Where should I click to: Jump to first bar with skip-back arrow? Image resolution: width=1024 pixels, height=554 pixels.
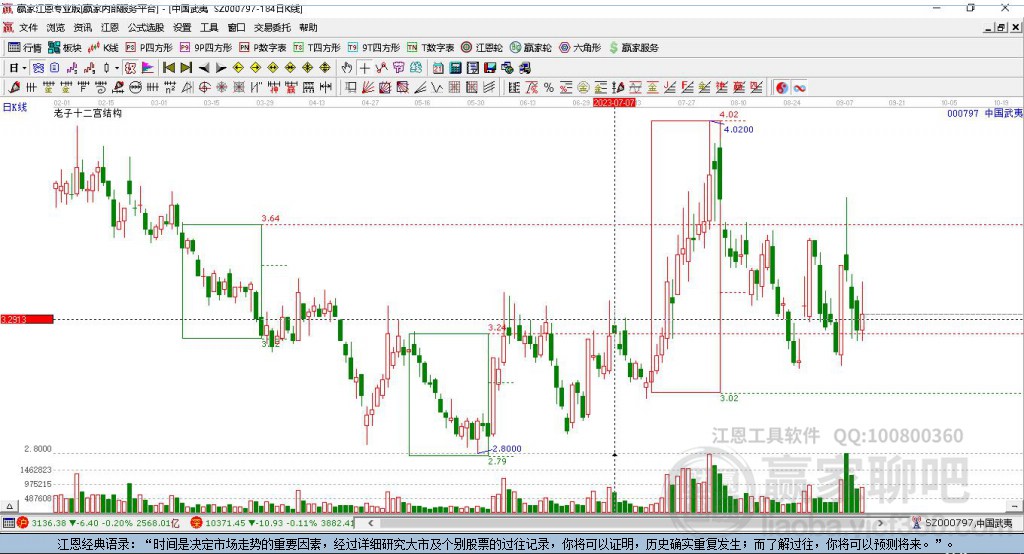168,67
